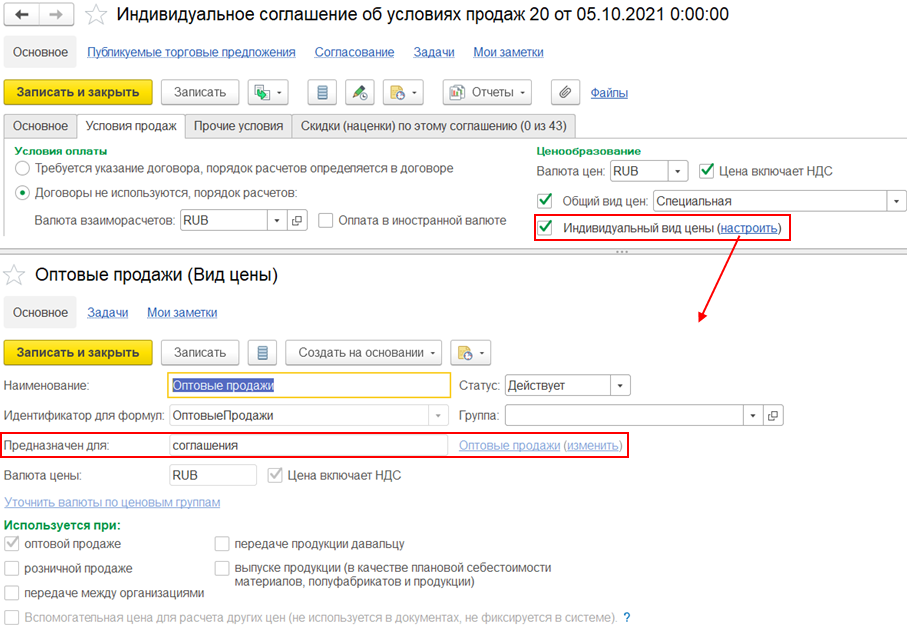Click the open button next to Валюта взаиморасчетов
The width and height of the screenshot is (907, 632).
click(x=296, y=220)
